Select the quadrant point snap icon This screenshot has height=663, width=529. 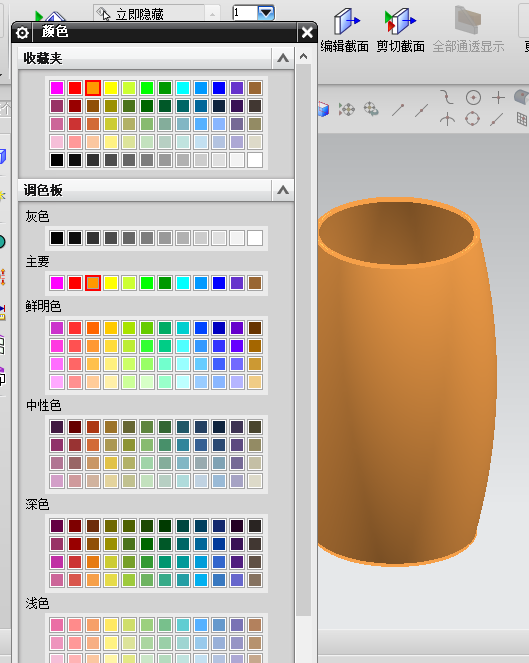pos(472,118)
